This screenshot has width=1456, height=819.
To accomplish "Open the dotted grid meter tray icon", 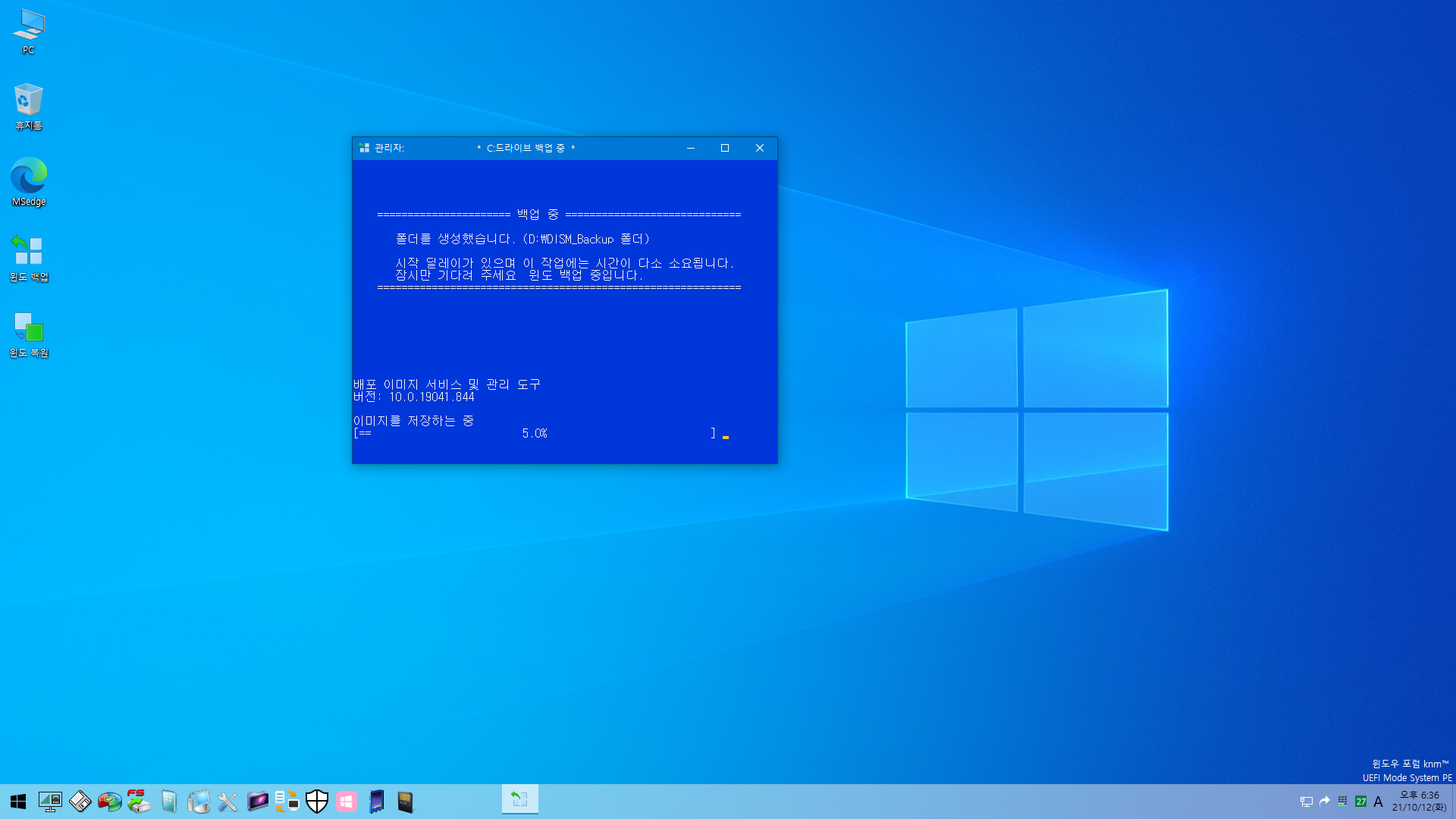I will coord(1342,801).
